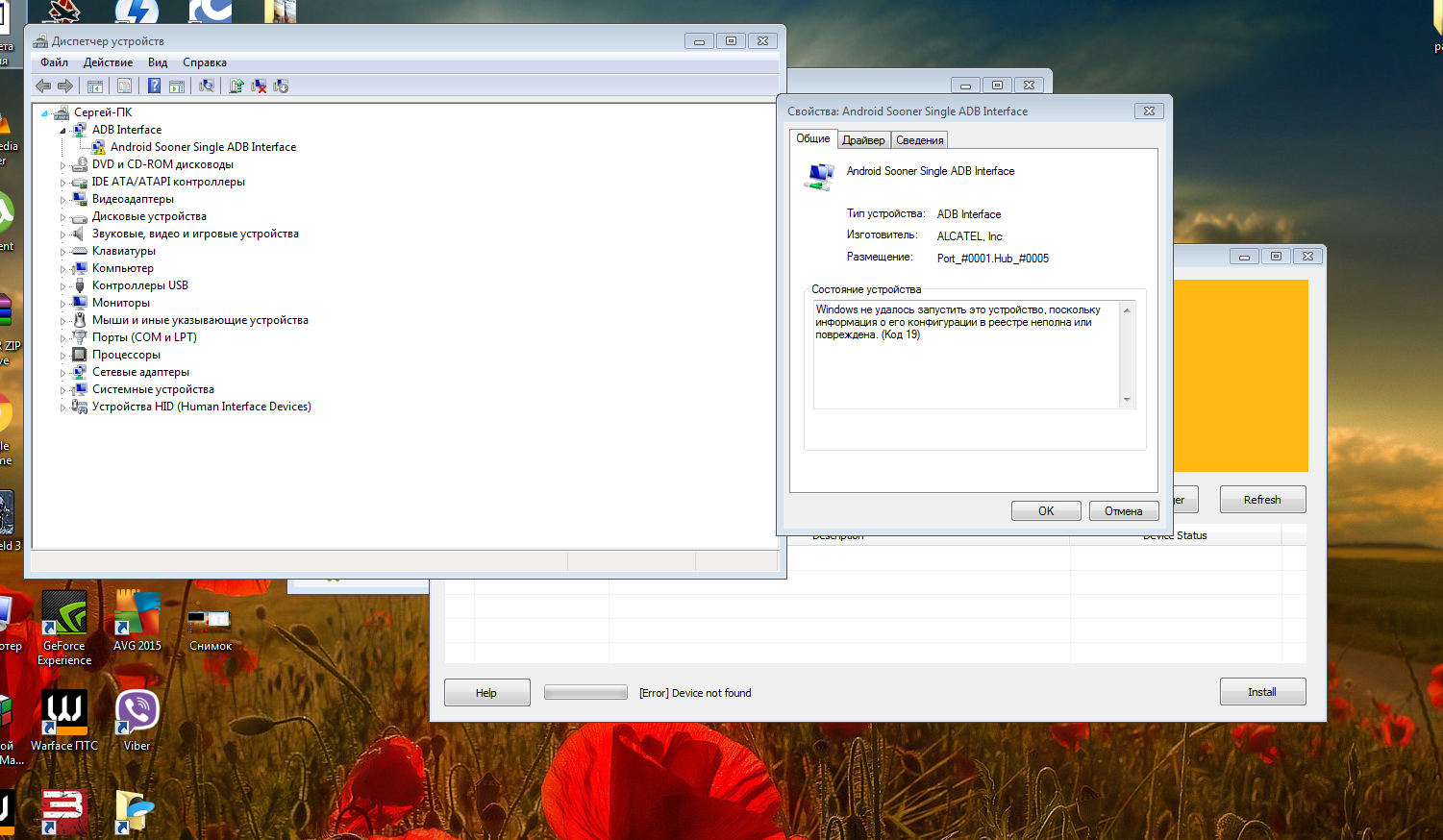The width and height of the screenshot is (1443, 840).
Task: Open the Действие menu
Action: [108, 62]
